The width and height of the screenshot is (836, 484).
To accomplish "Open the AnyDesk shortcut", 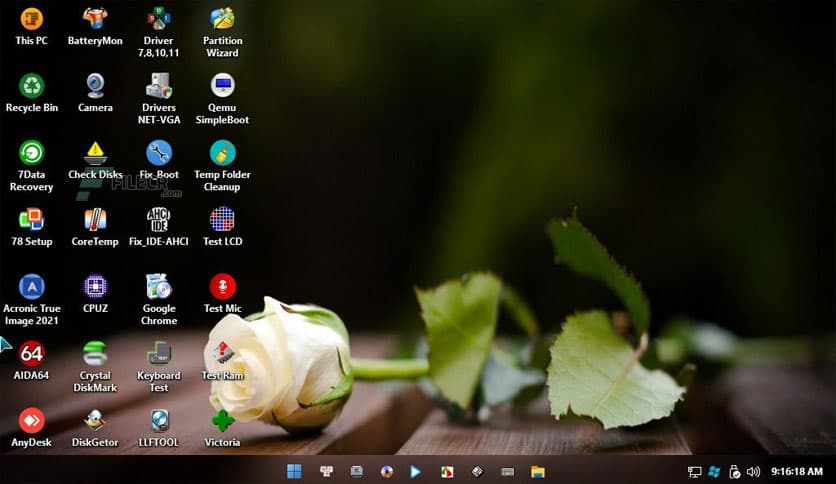I will tap(32, 420).
